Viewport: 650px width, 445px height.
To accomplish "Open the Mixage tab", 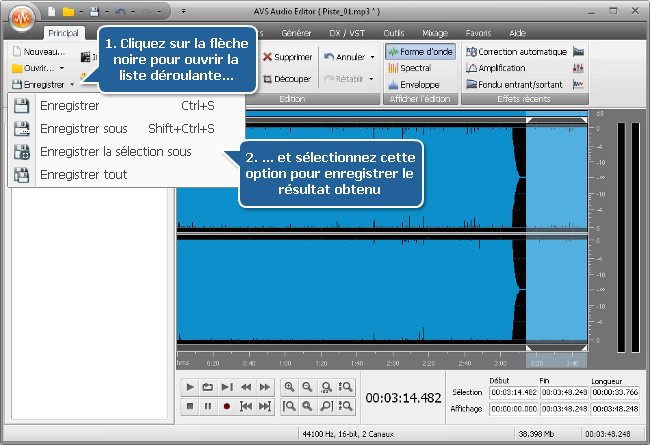I will click(435, 33).
